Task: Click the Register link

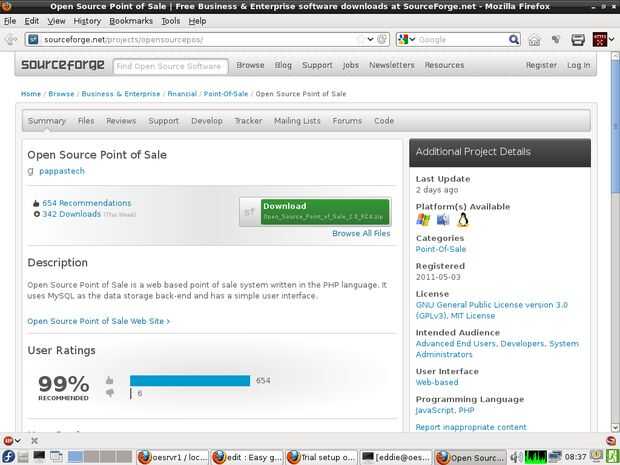Action: (x=541, y=65)
